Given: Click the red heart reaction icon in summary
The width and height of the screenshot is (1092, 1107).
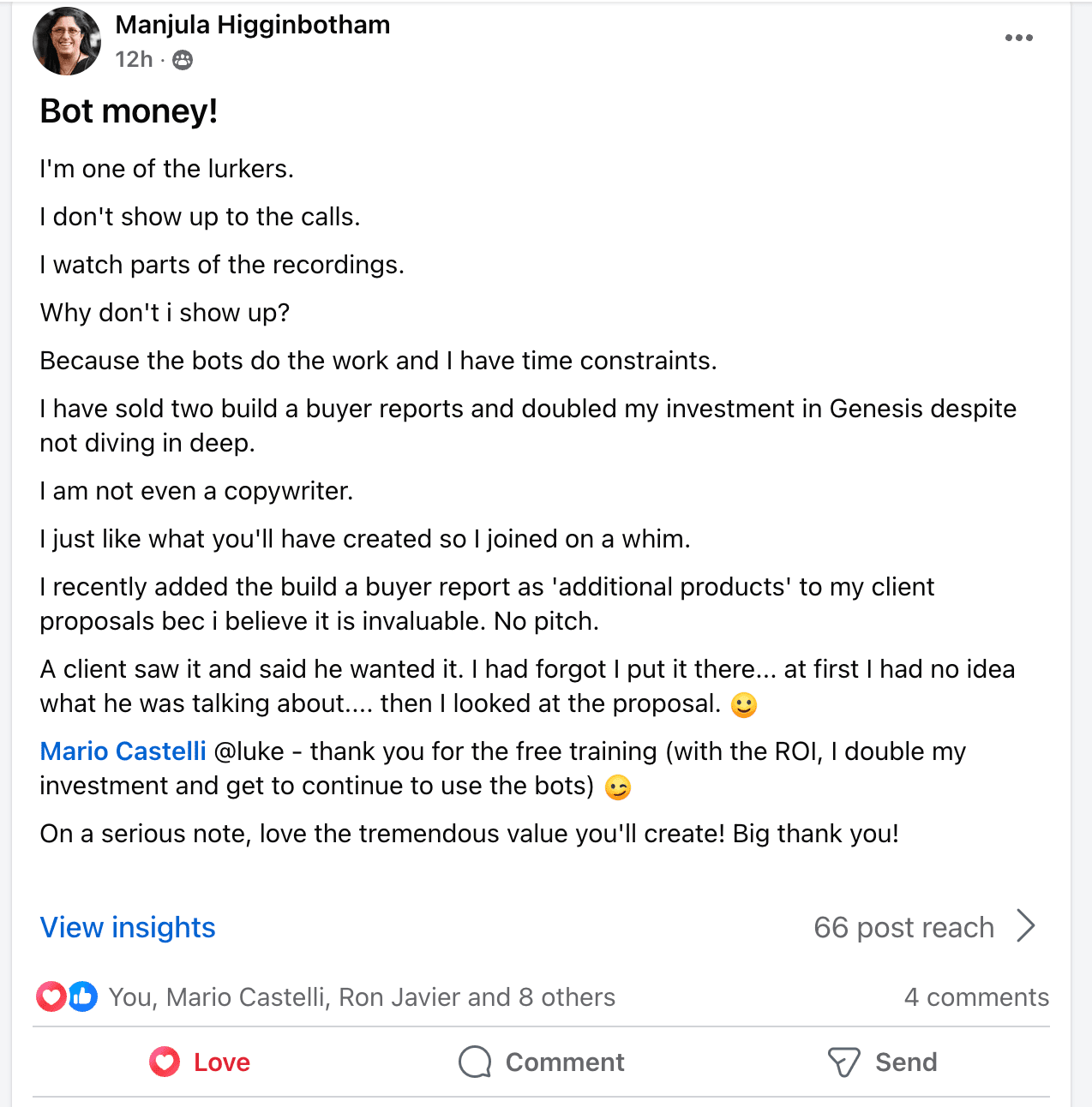Looking at the screenshot, I should 51,996.
